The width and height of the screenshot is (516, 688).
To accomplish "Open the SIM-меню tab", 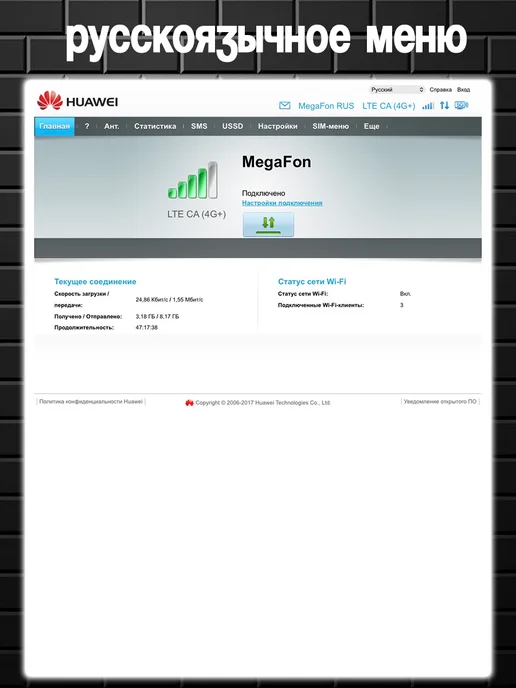I will pyautogui.click(x=330, y=126).
